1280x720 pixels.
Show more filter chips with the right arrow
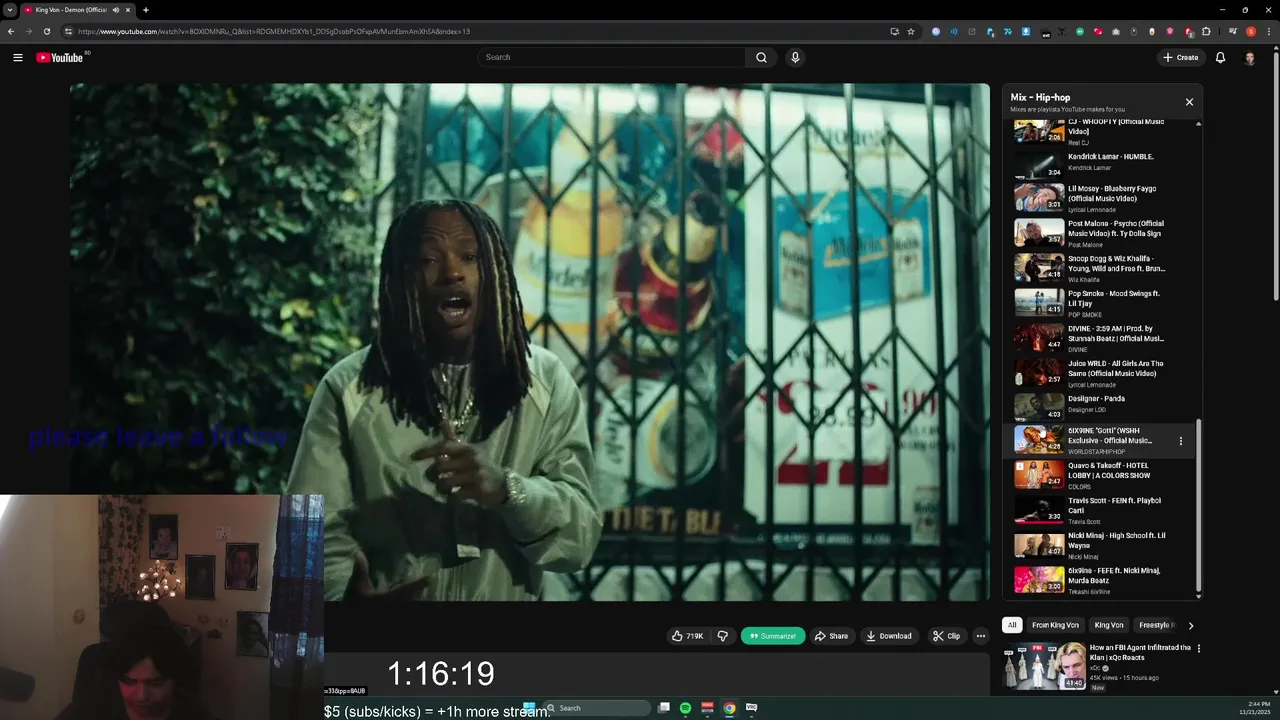coord(1190,625)
